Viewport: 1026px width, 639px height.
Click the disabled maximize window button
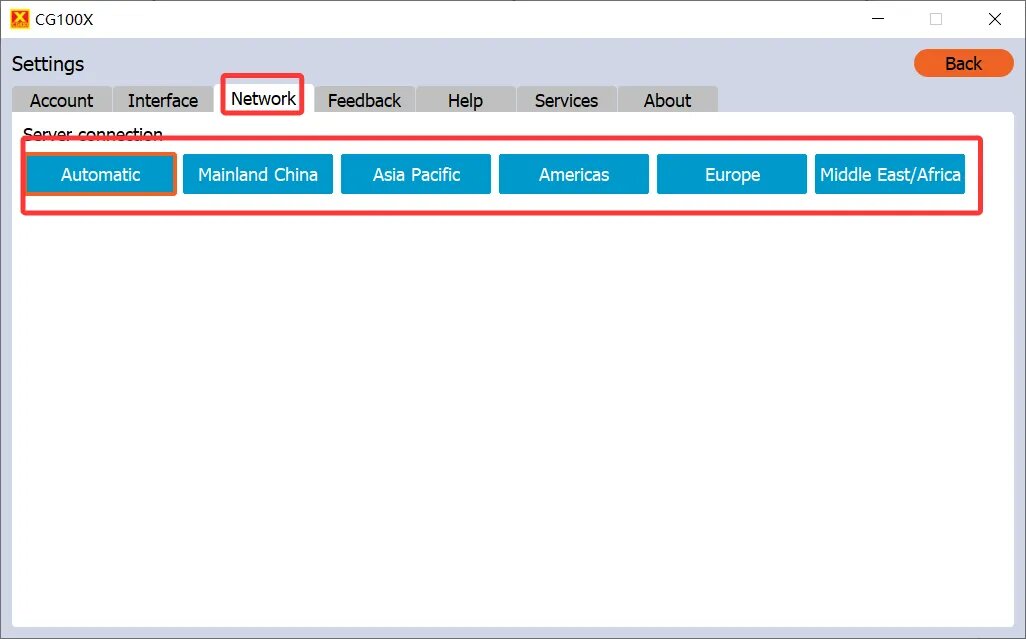[x=936, y=19]
